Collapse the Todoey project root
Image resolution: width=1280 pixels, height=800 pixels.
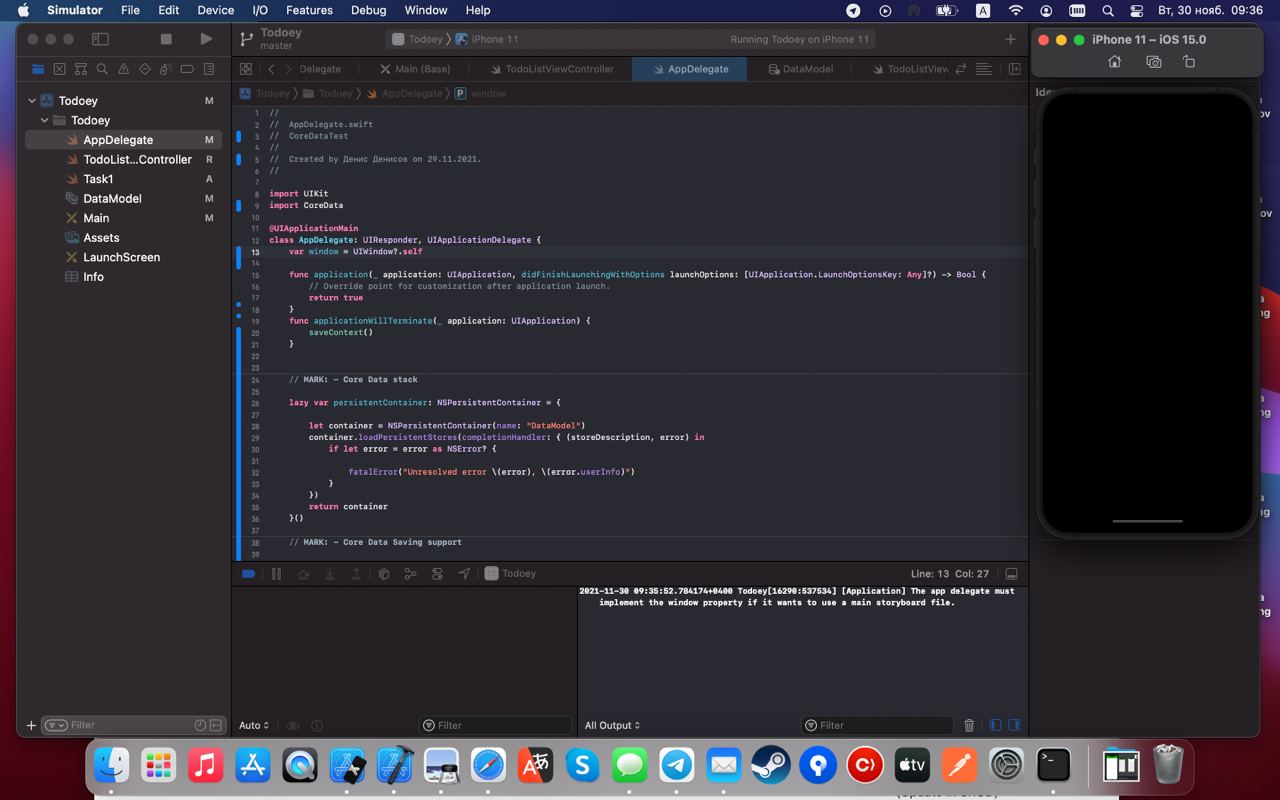(32, 101)
